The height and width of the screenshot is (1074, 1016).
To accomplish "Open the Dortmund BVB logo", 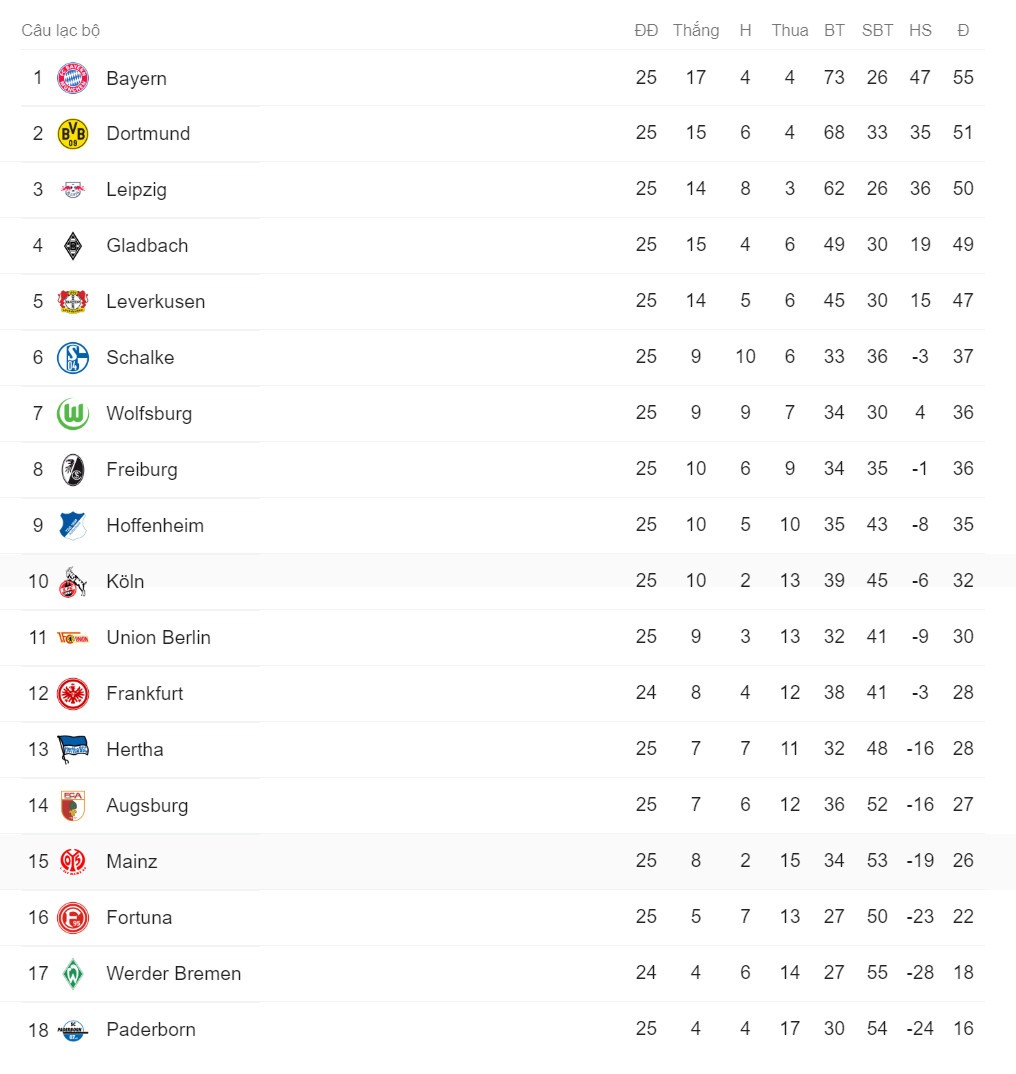I will pos(73,134).
